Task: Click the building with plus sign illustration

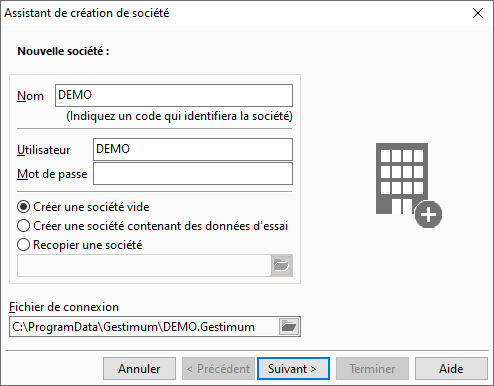Action: [x=409, y=185]
